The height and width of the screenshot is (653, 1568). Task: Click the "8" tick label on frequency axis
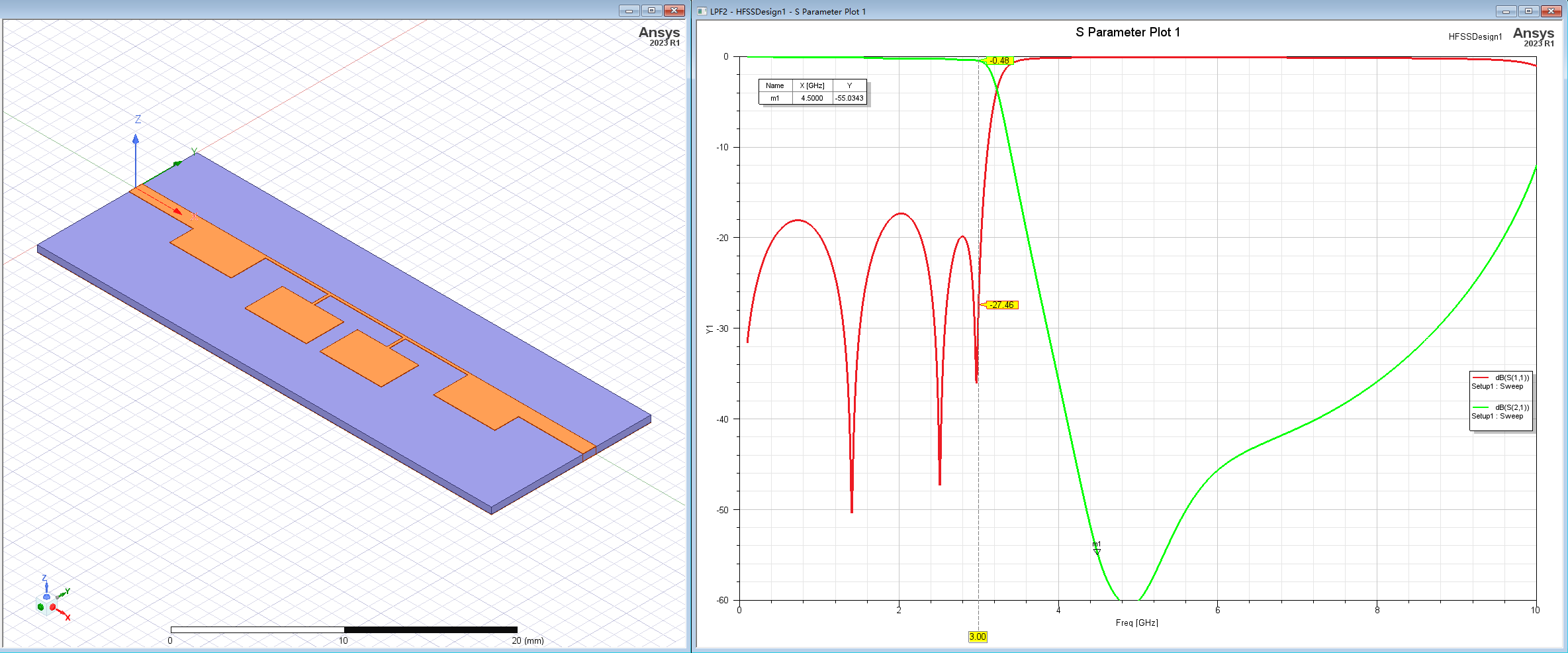1377,611
